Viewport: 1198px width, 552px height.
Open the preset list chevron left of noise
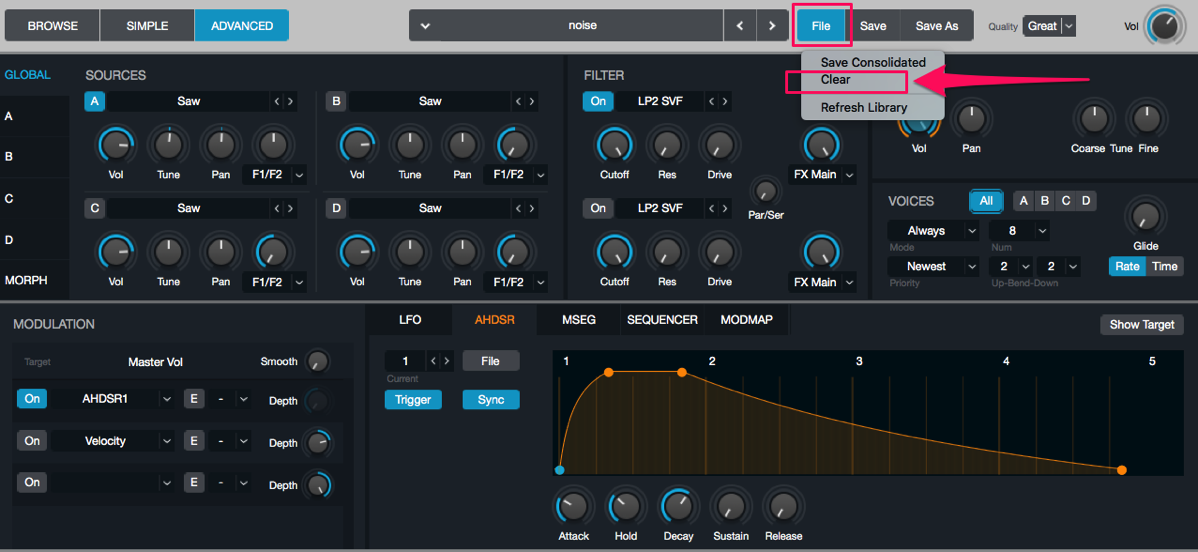point(426,26)
